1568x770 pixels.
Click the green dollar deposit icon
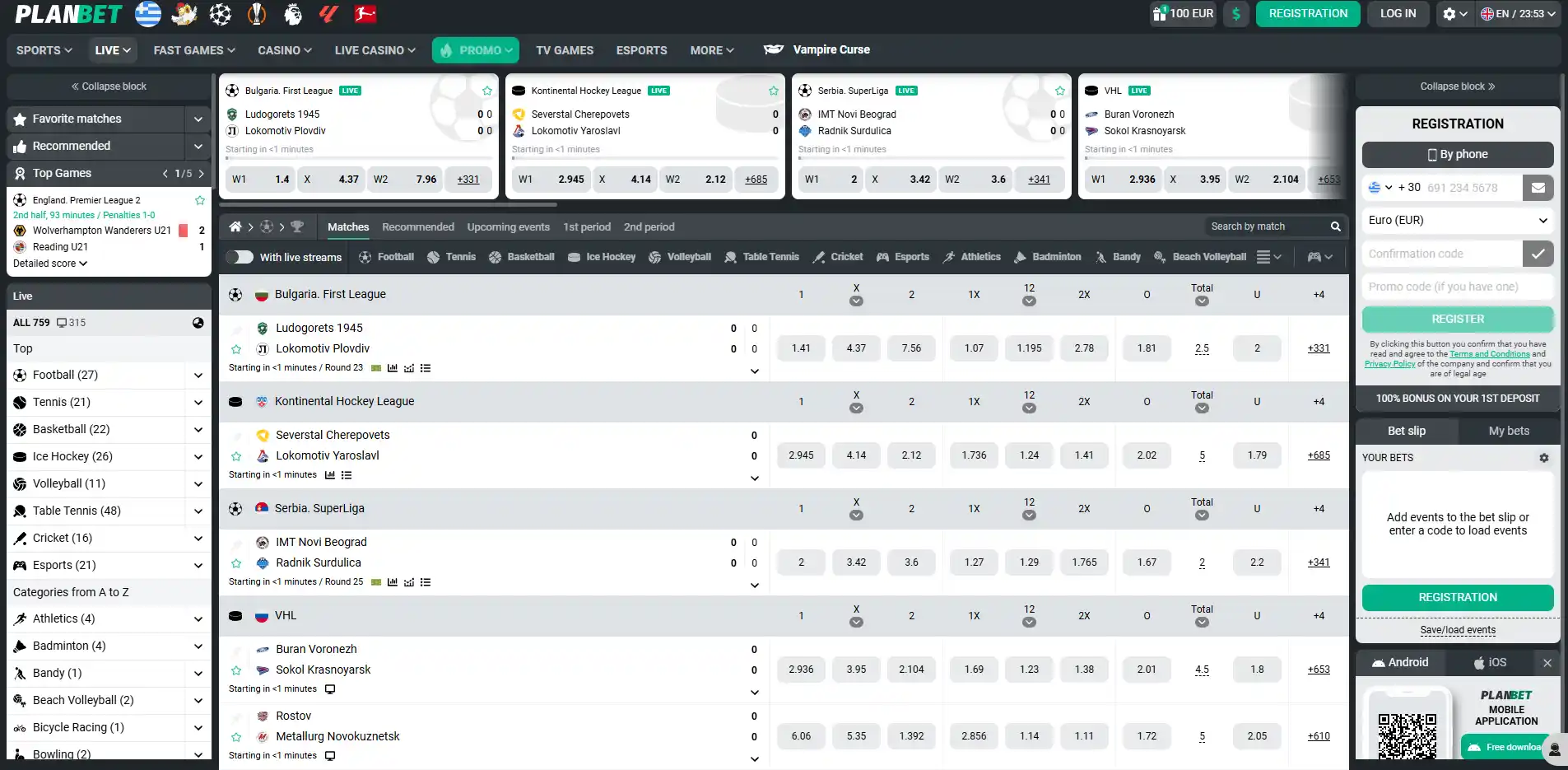coord(1236,13)
